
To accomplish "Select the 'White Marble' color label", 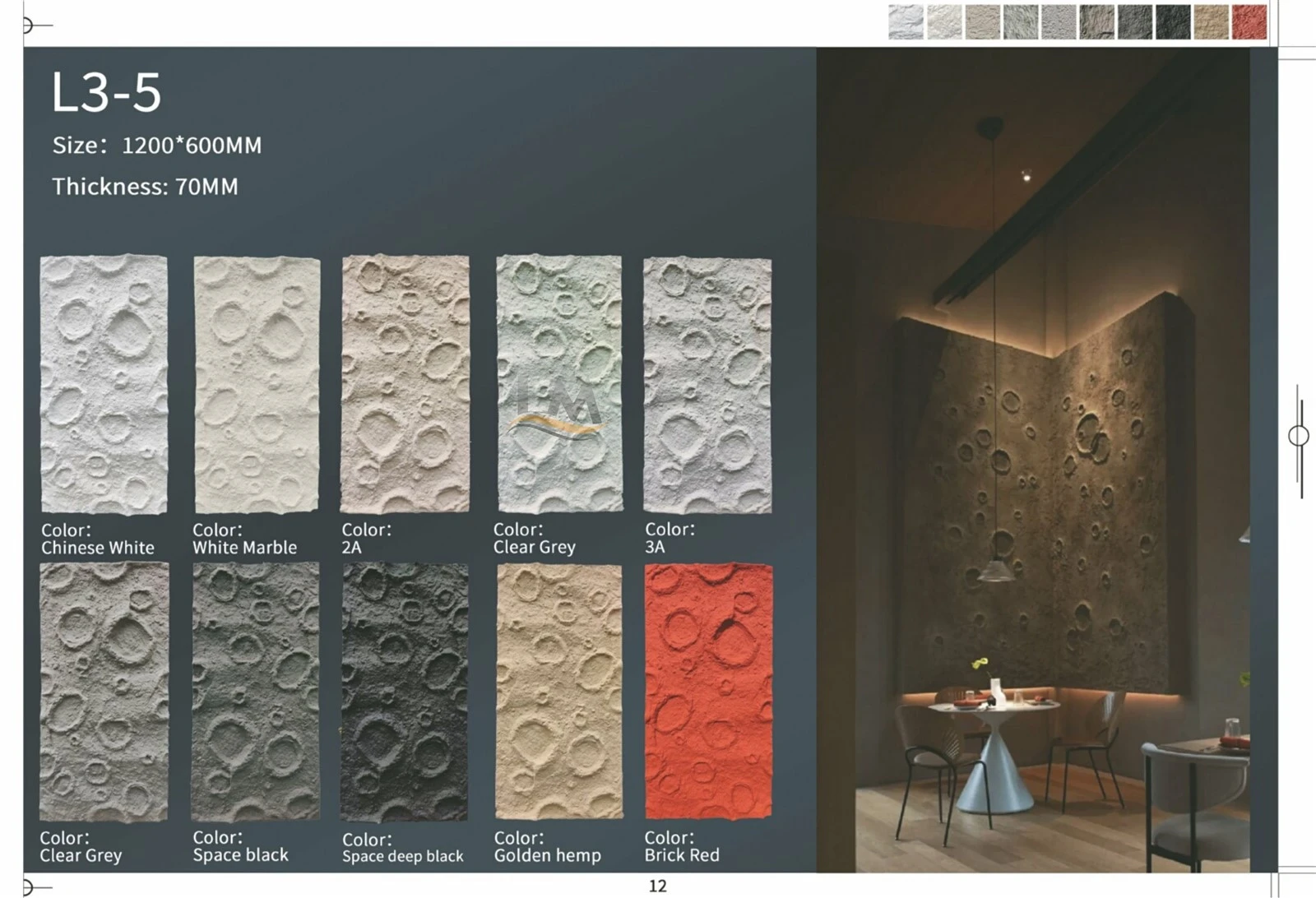I will click(x=244, y=548).
